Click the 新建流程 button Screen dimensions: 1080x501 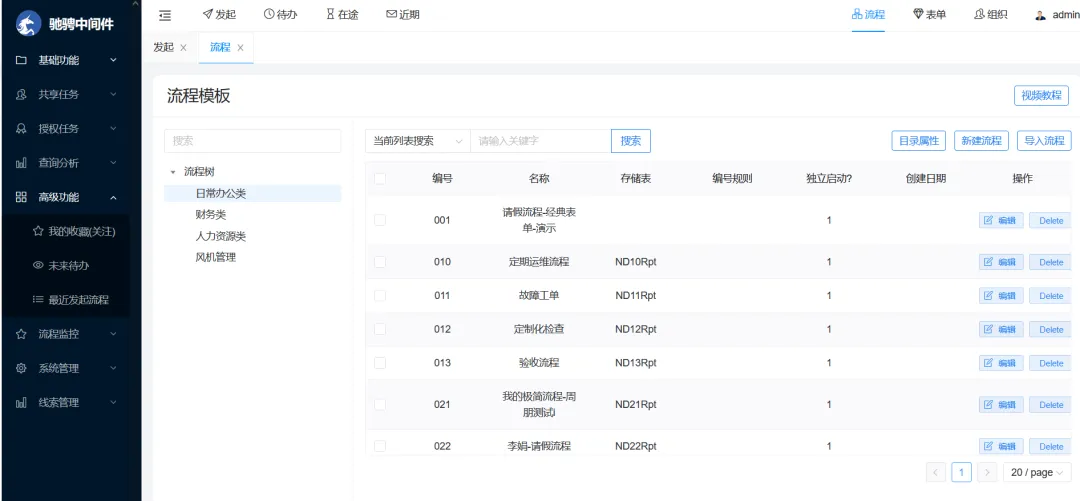click(981, 141)
